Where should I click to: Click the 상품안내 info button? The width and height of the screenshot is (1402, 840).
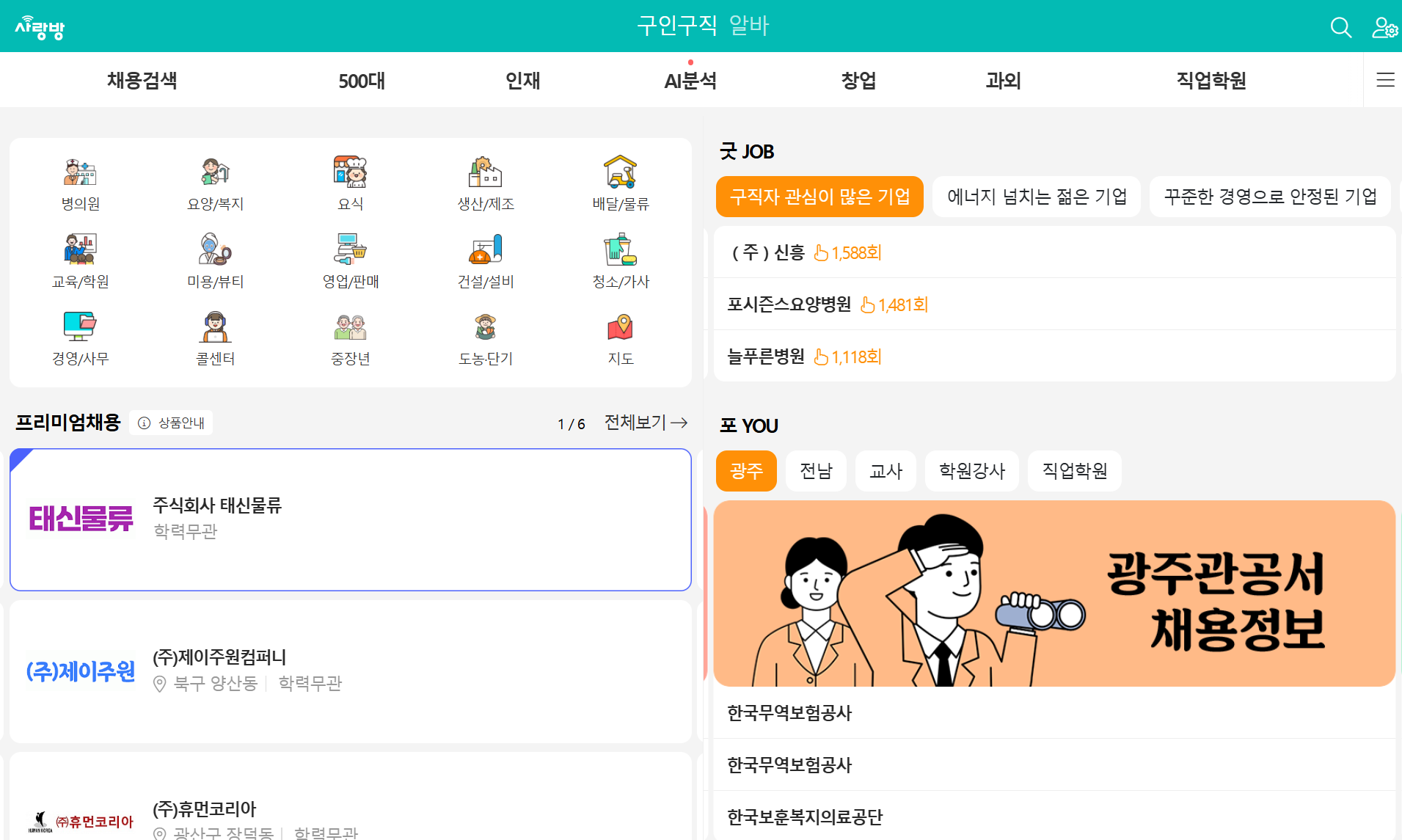[x=171, y=423]
